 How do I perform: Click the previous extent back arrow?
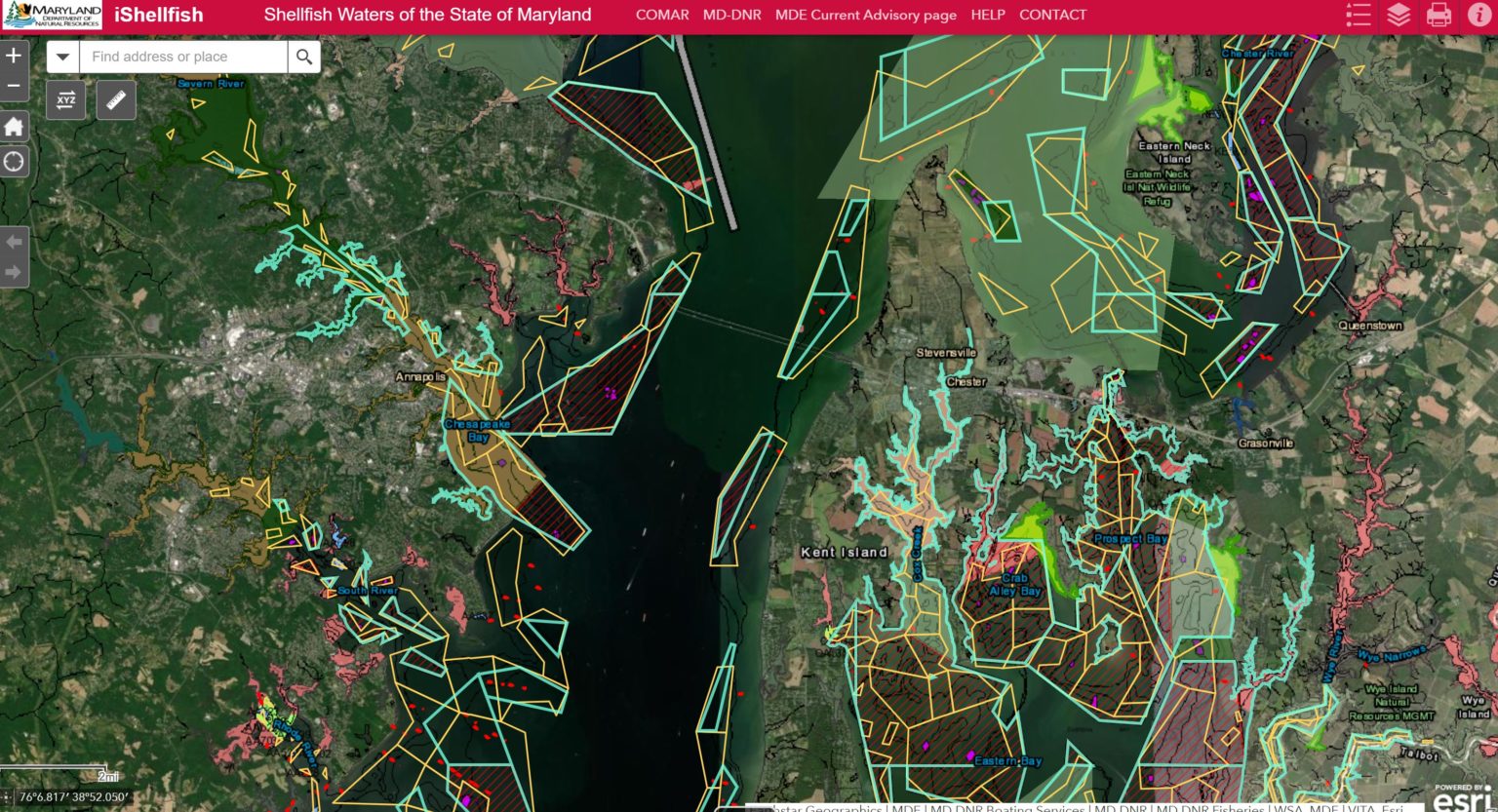pyautogui.click(x=14, y=241)
